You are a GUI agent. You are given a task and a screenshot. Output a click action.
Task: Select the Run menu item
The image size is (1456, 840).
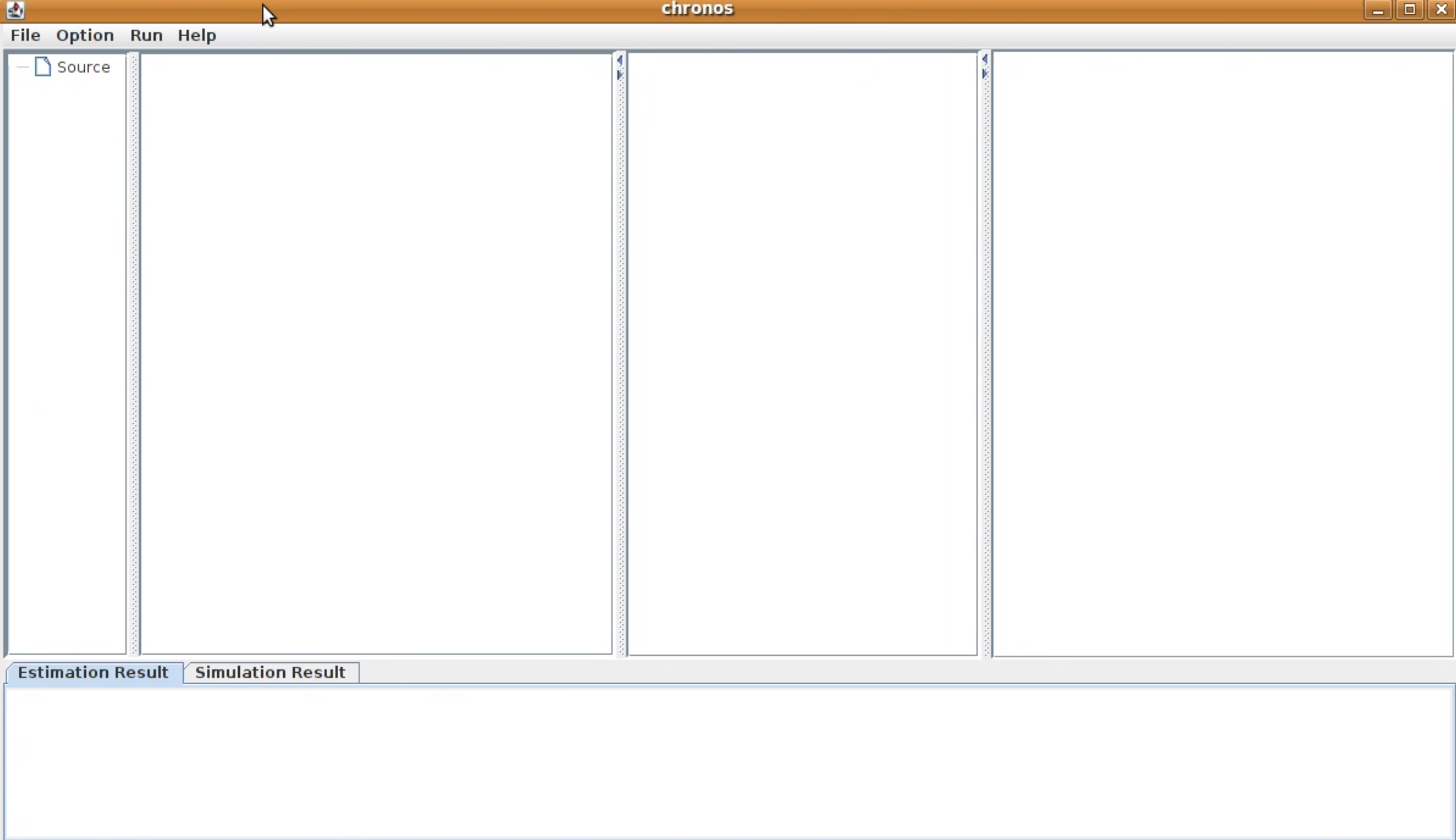pos(146,34)
